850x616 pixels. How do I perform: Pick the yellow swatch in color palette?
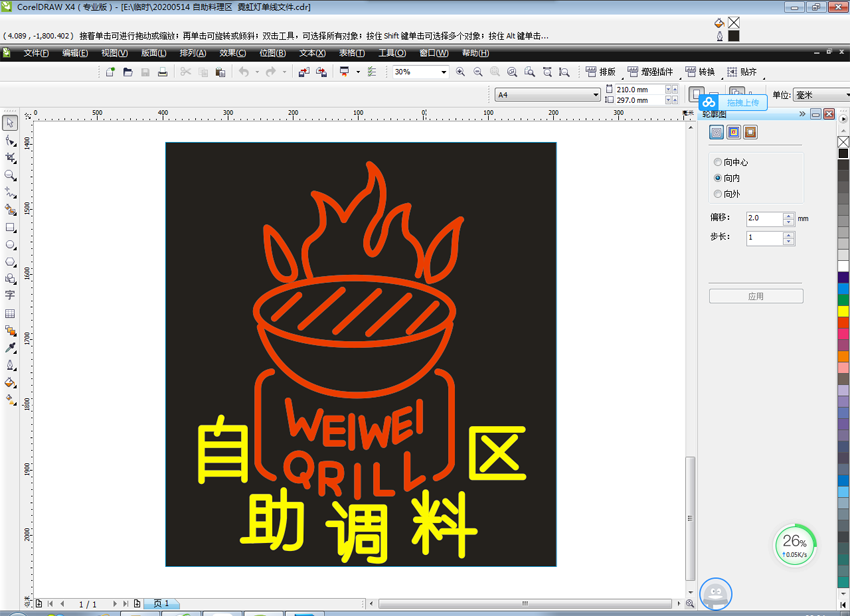[x=843, y=311]
